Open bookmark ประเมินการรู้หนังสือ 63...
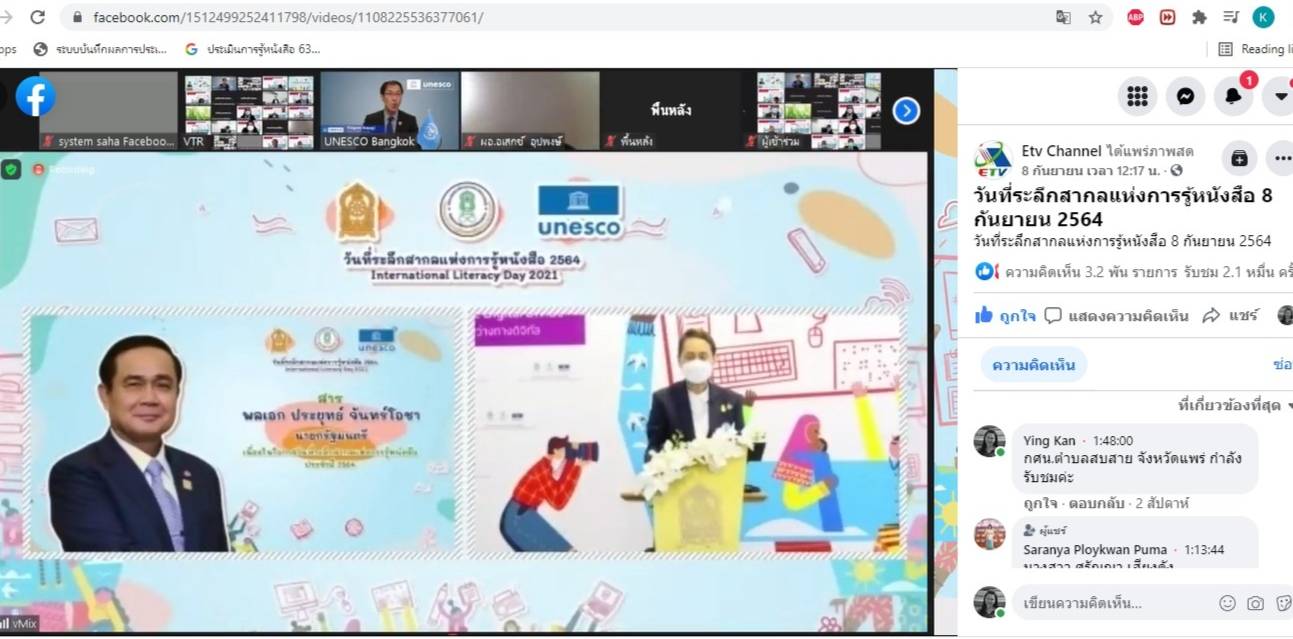1293x639 pixels. click(x=253, y=49)
